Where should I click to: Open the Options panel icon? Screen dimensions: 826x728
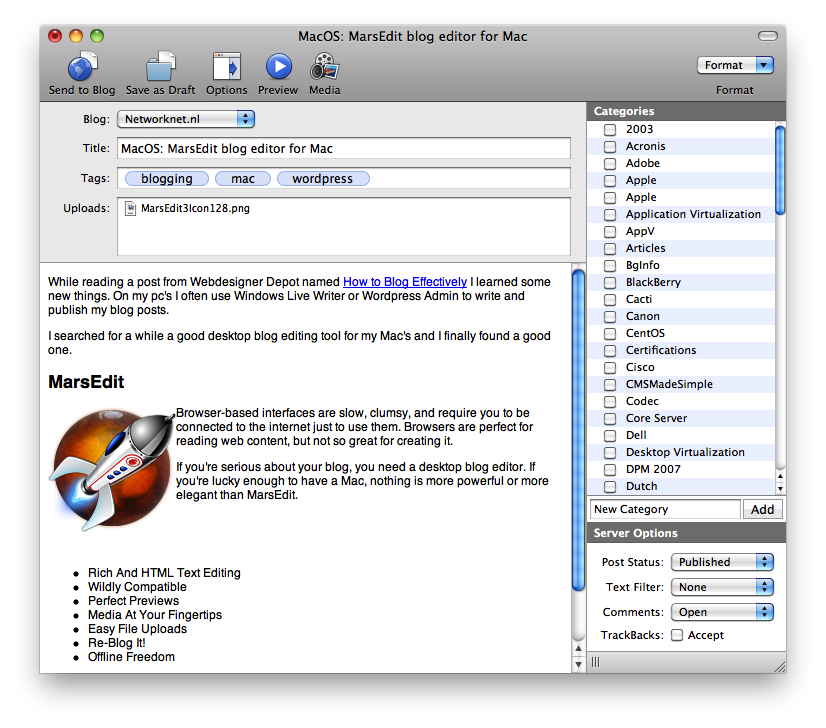click(227, 66)
